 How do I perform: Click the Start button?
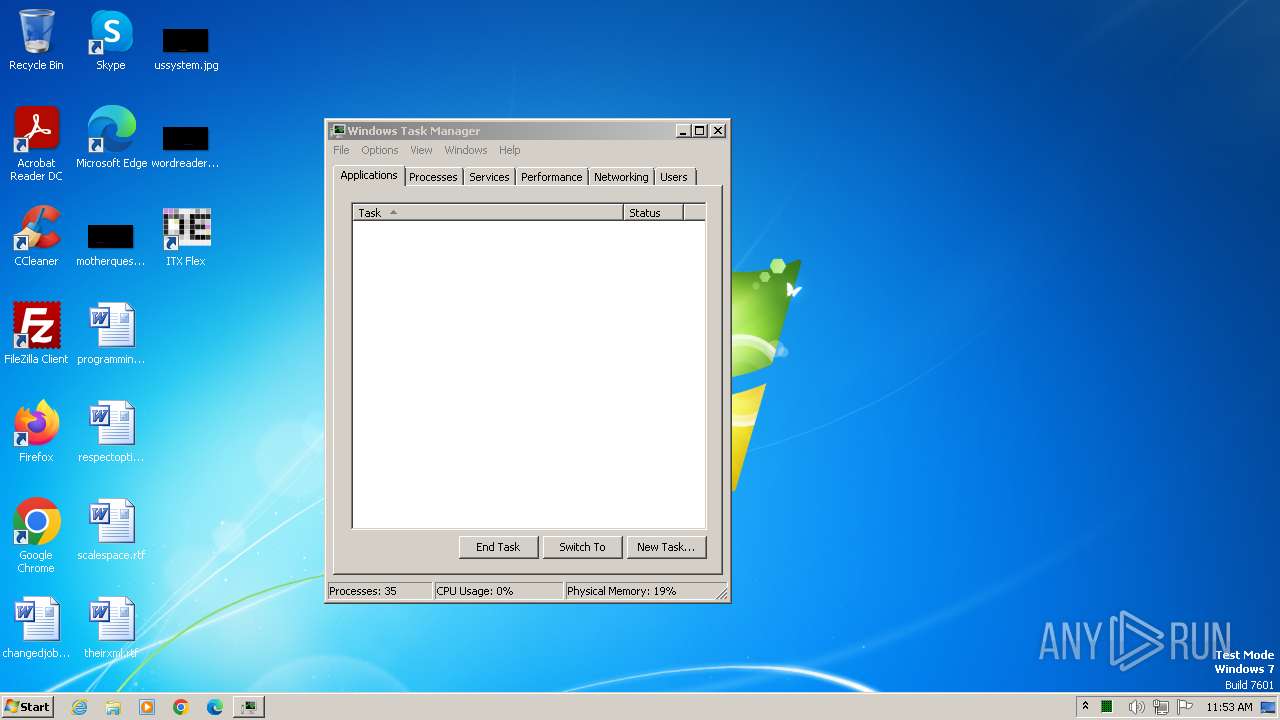[27, 707]
